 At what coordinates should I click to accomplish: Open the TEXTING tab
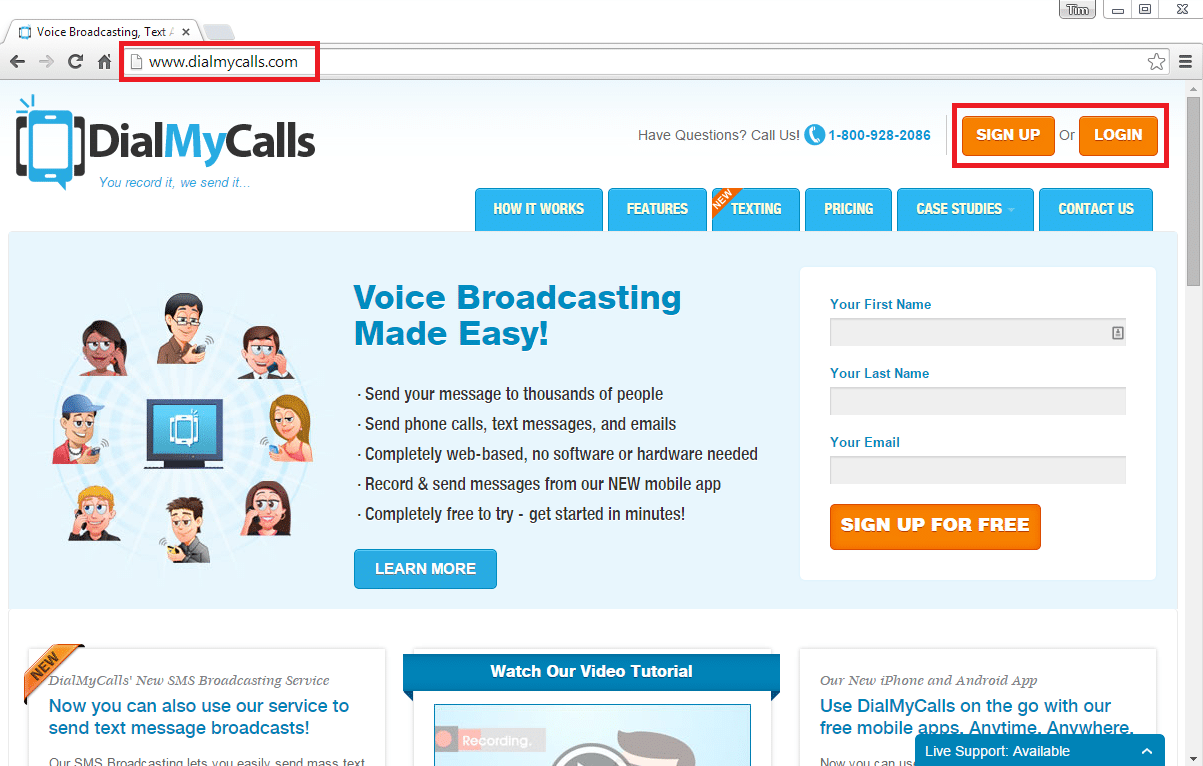click(756, 209)
